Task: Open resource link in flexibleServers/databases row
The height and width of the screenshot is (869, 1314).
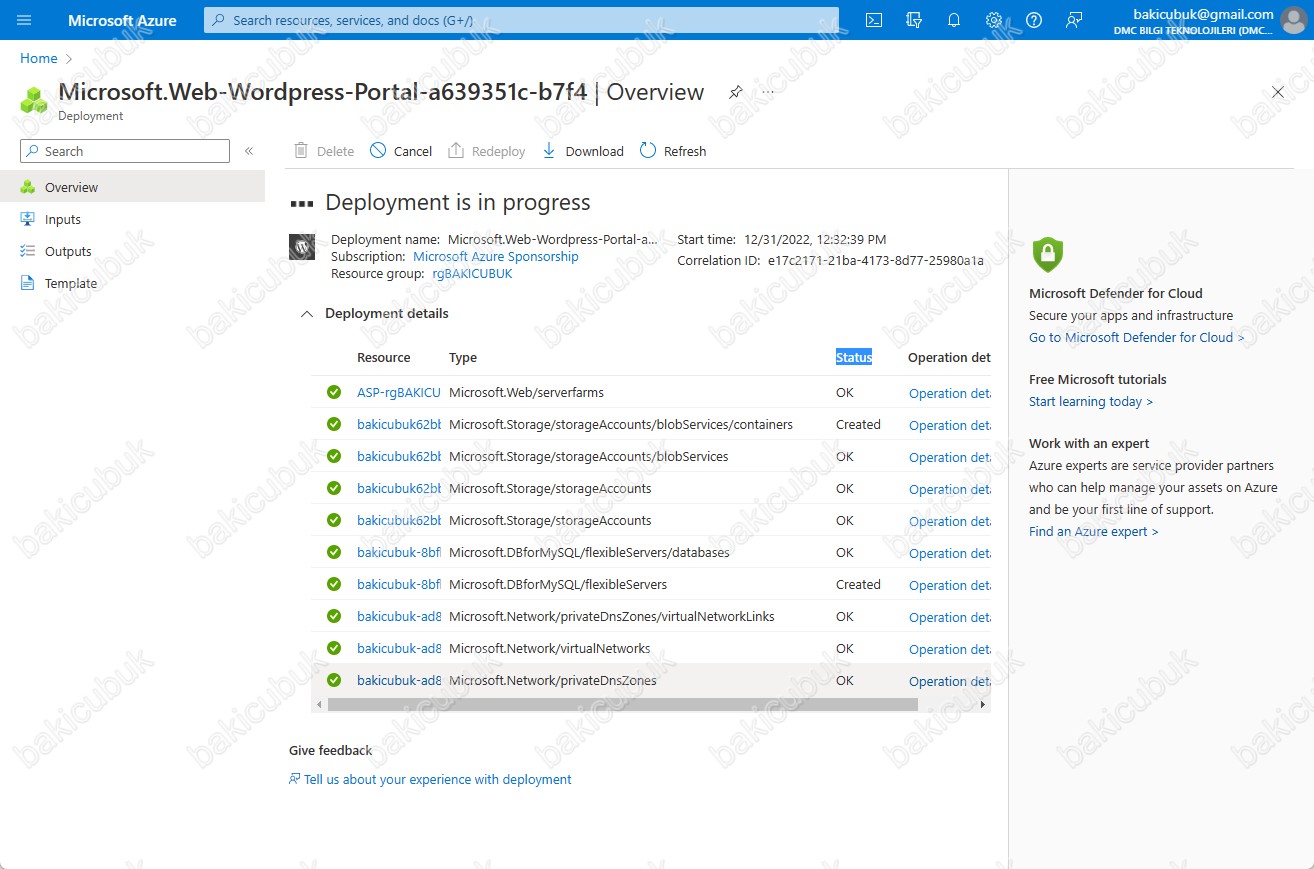Action: [399, 553]
